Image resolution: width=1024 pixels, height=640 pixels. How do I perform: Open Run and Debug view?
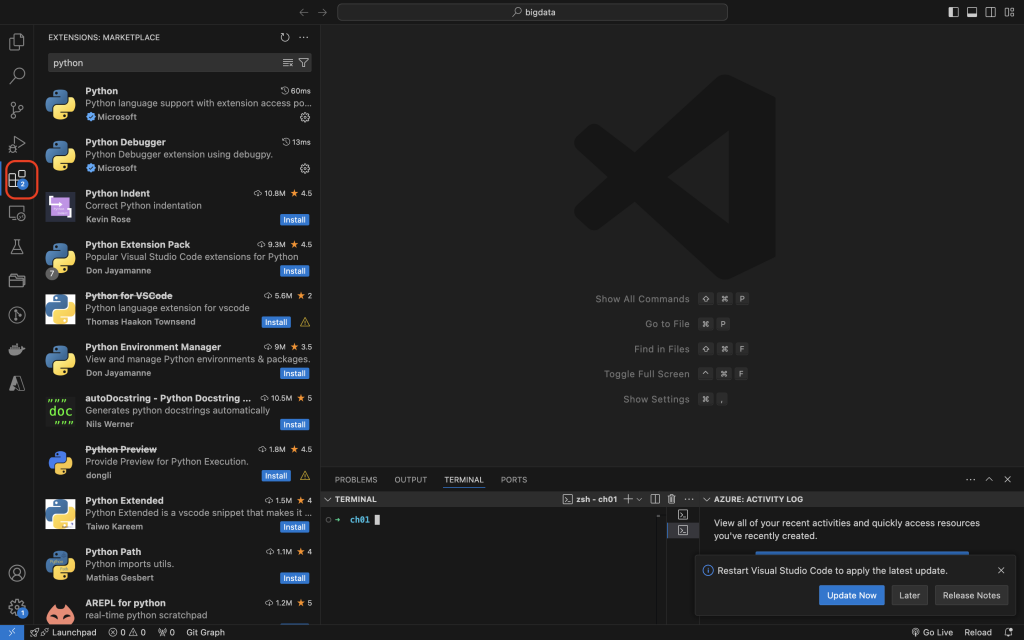coord(17,144)
